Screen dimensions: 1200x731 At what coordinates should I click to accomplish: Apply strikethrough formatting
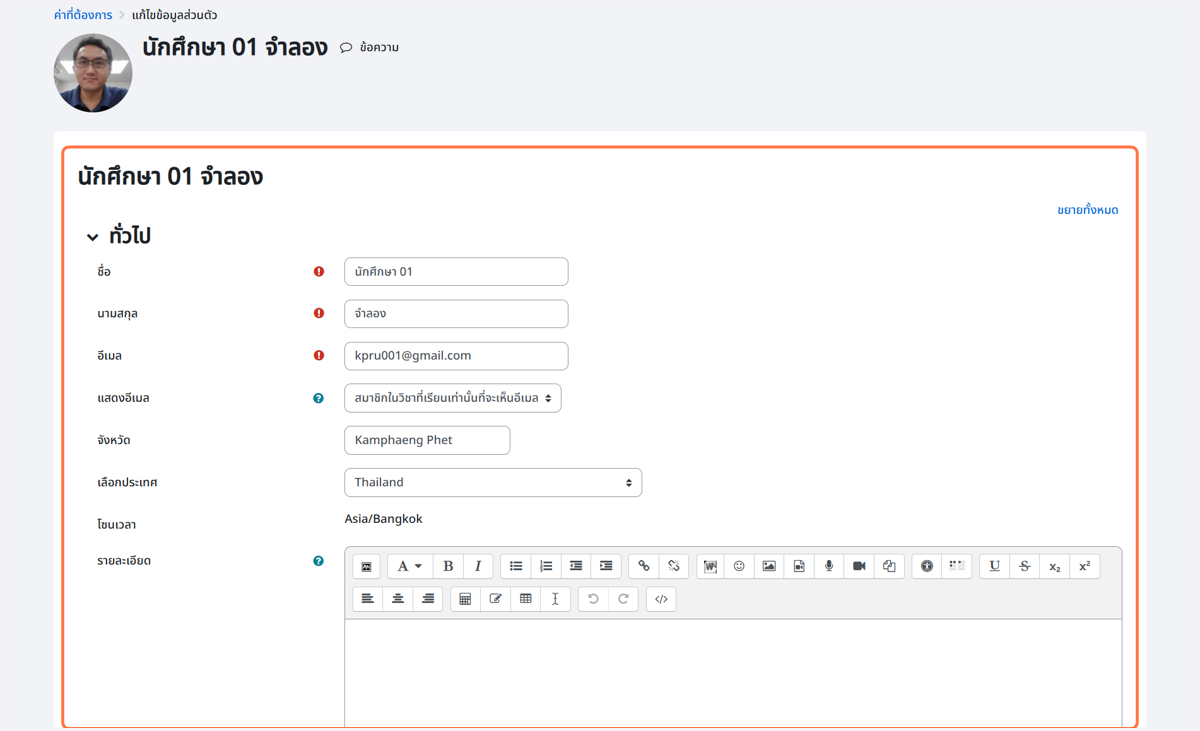[x=1024, y=566]
